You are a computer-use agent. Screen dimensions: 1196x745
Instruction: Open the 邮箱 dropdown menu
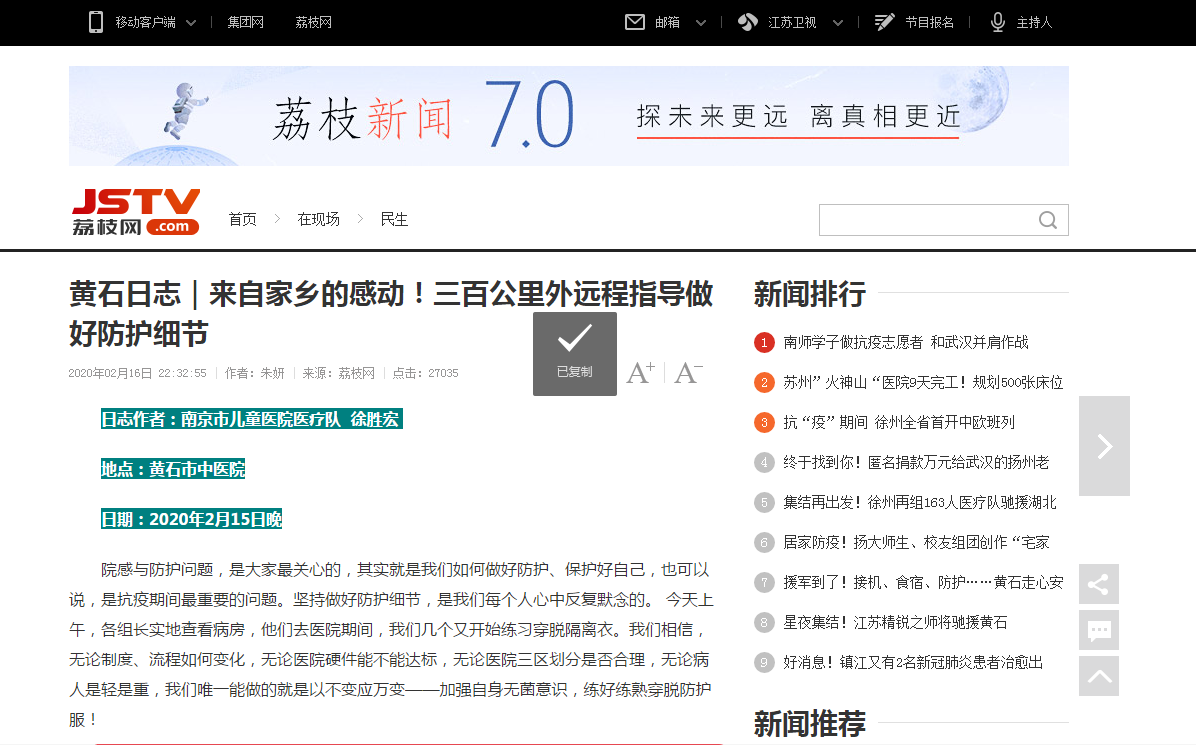point(700,21)
